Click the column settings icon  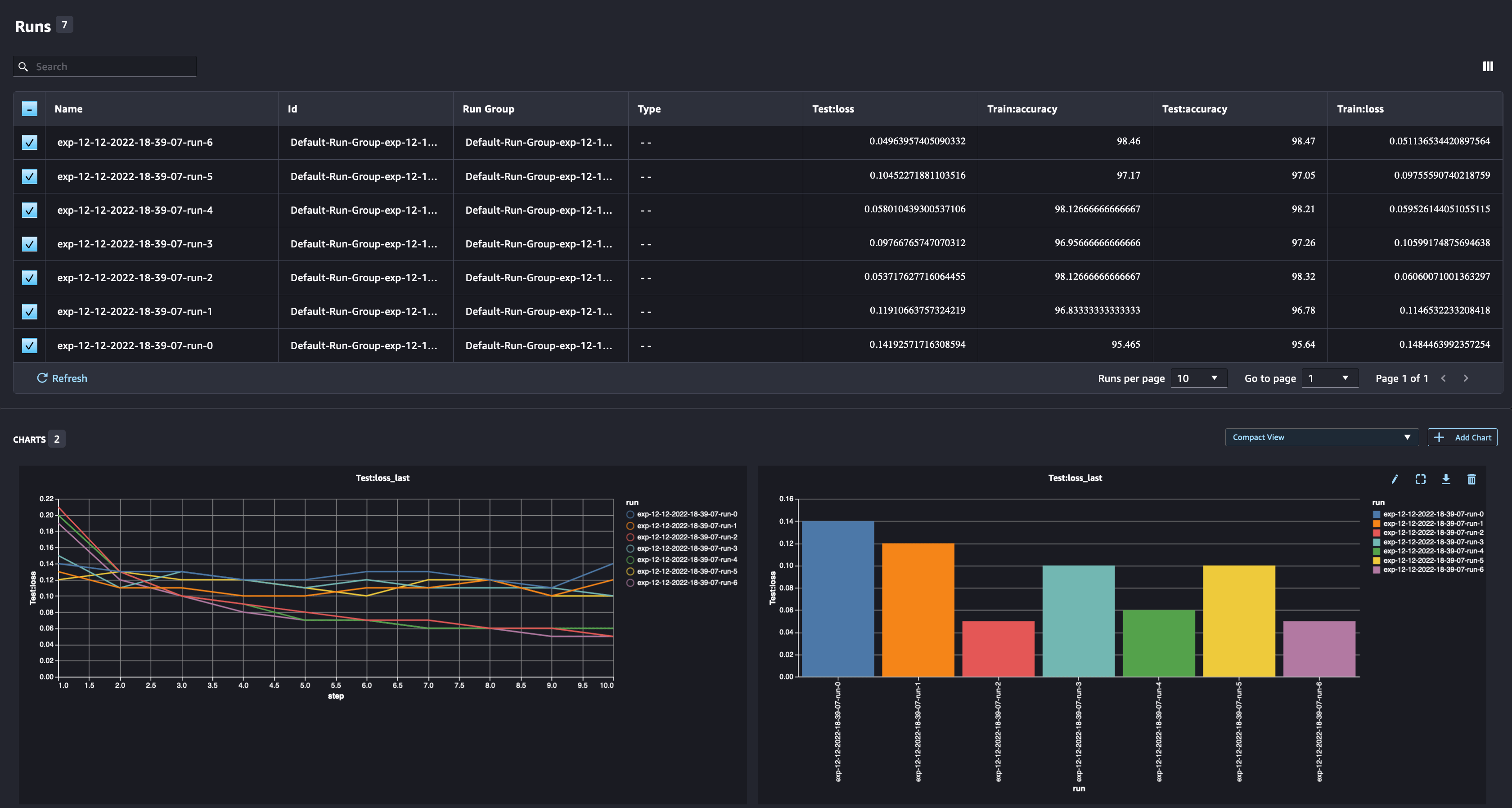(1487, 66)
